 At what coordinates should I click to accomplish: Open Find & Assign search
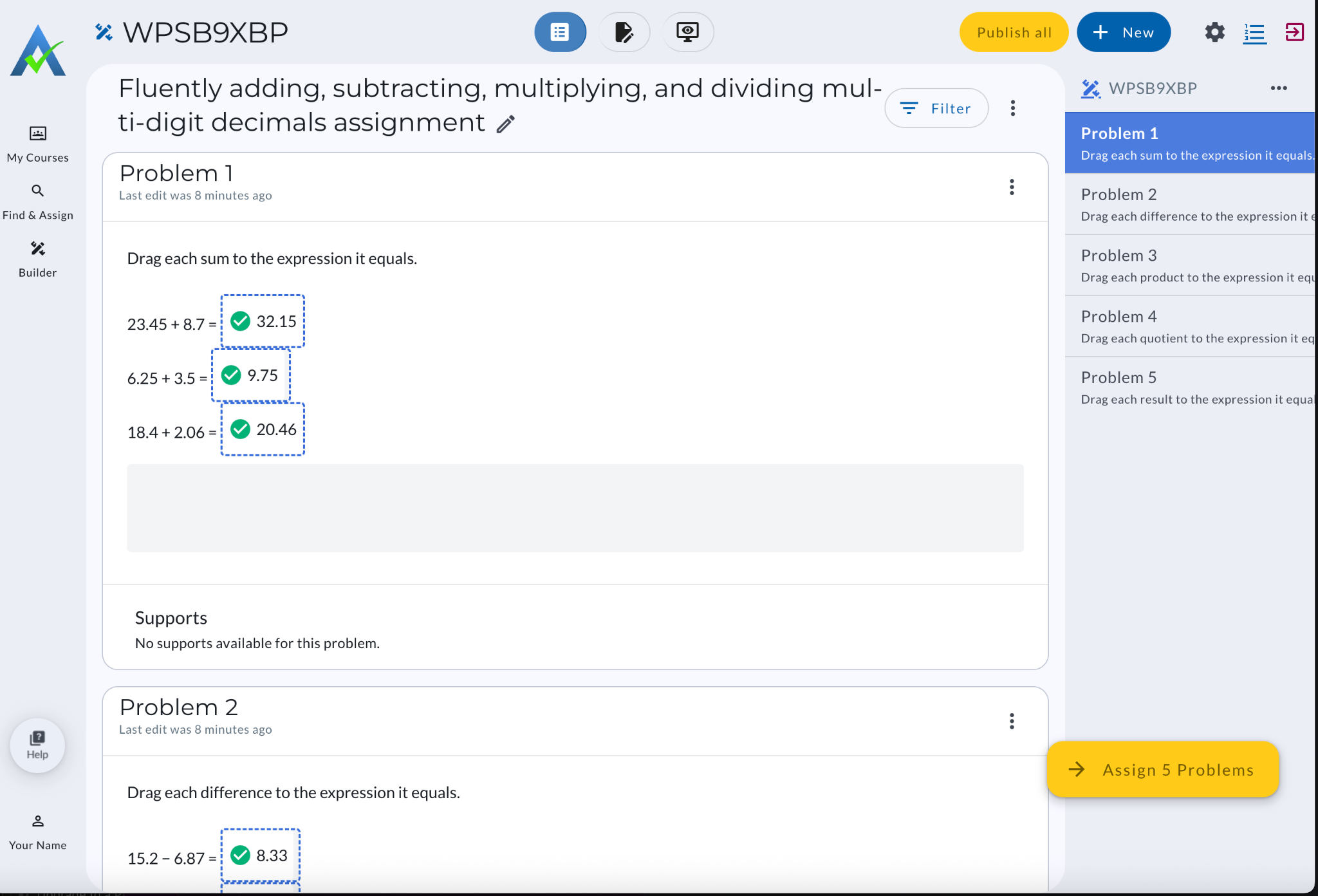tap(38, 202)
